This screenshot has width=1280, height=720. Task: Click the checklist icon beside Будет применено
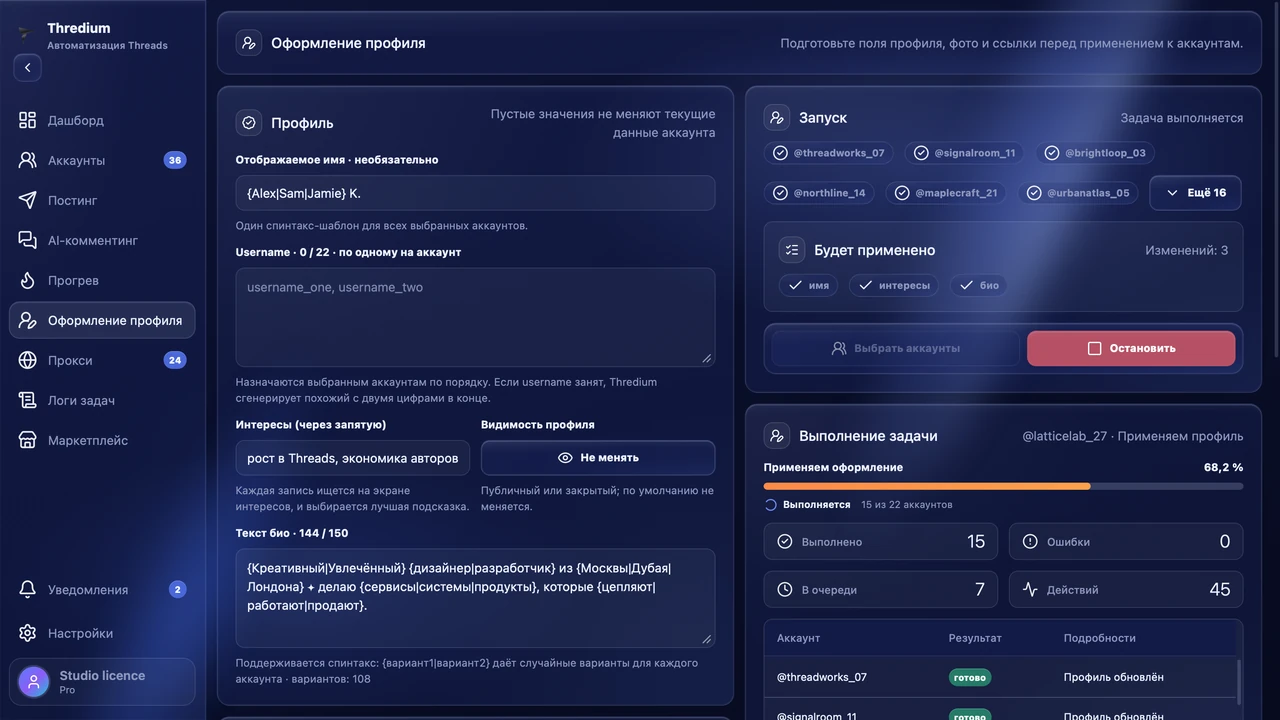coord(792,250)
